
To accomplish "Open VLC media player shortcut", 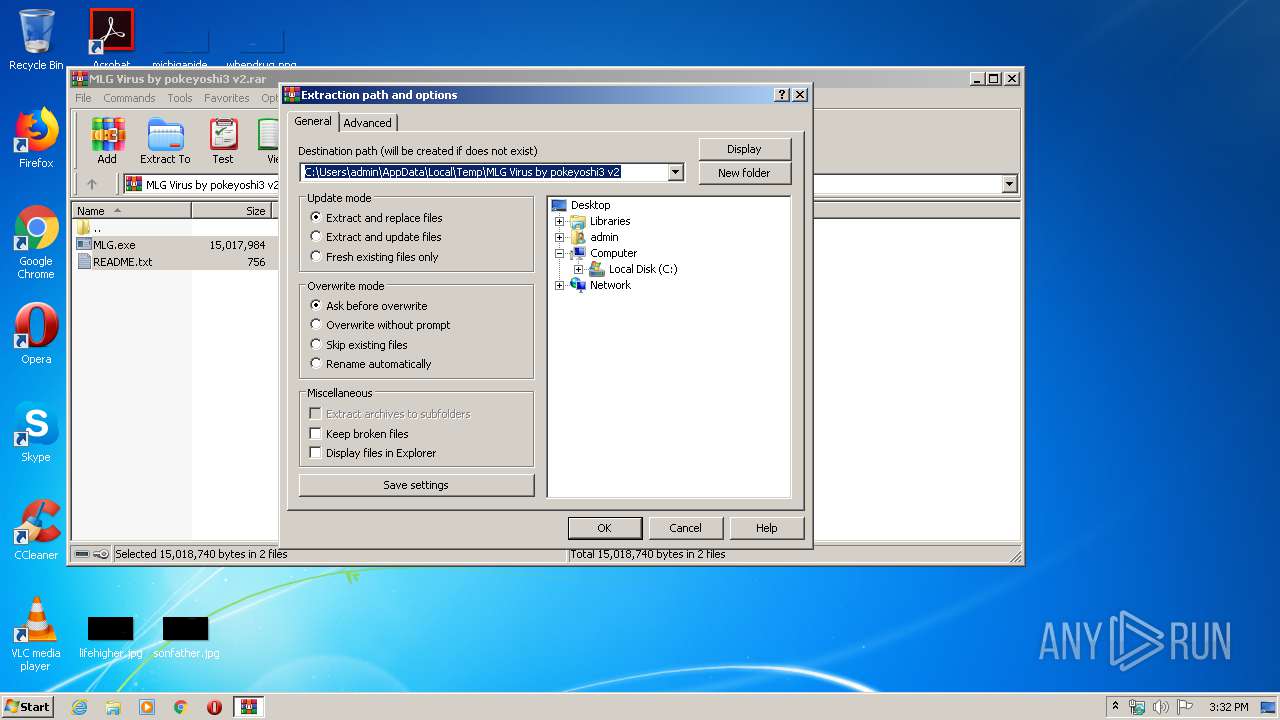I will pyautogui.click(x=36, y=634).
